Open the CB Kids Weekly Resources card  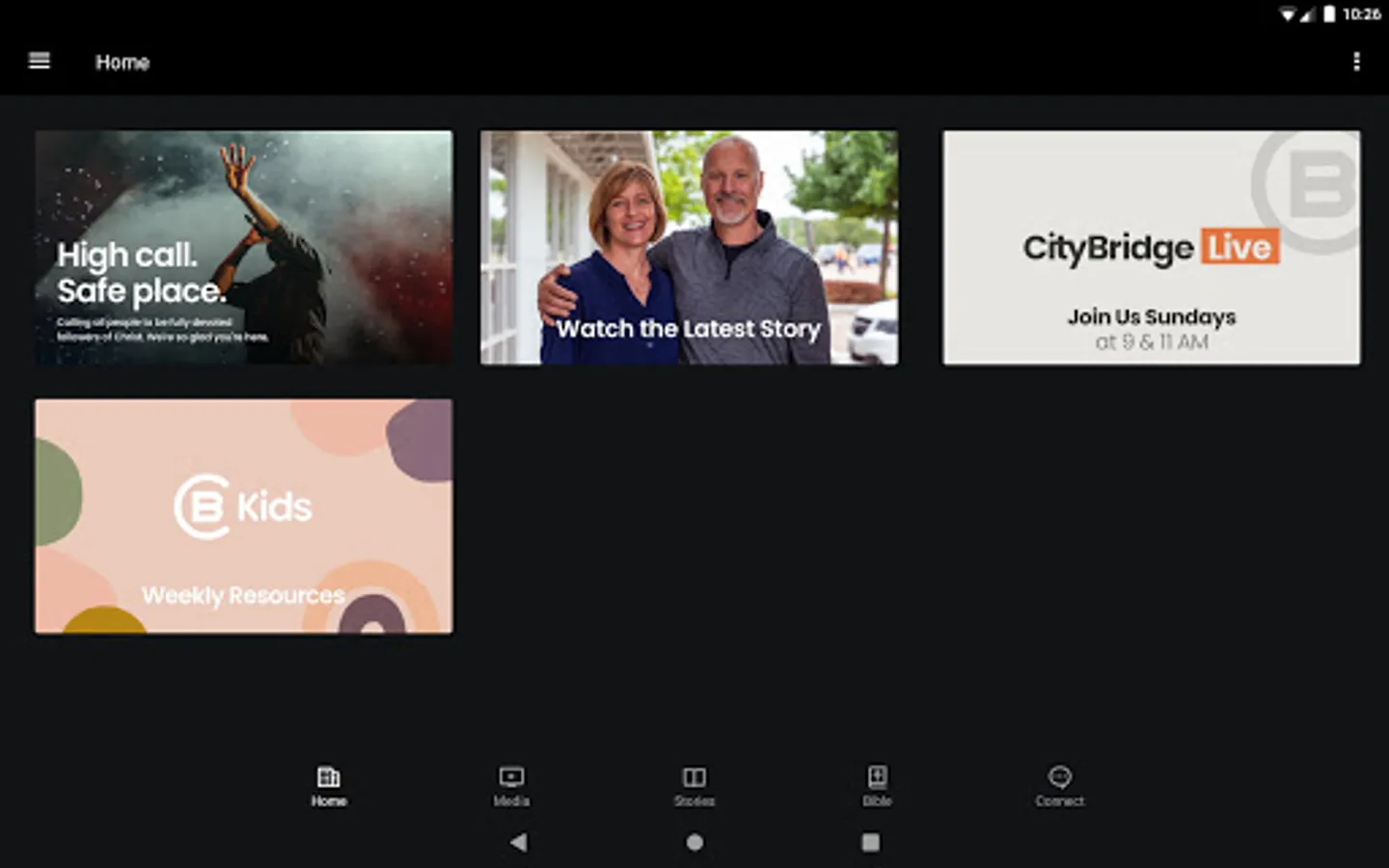click(244, 516)
